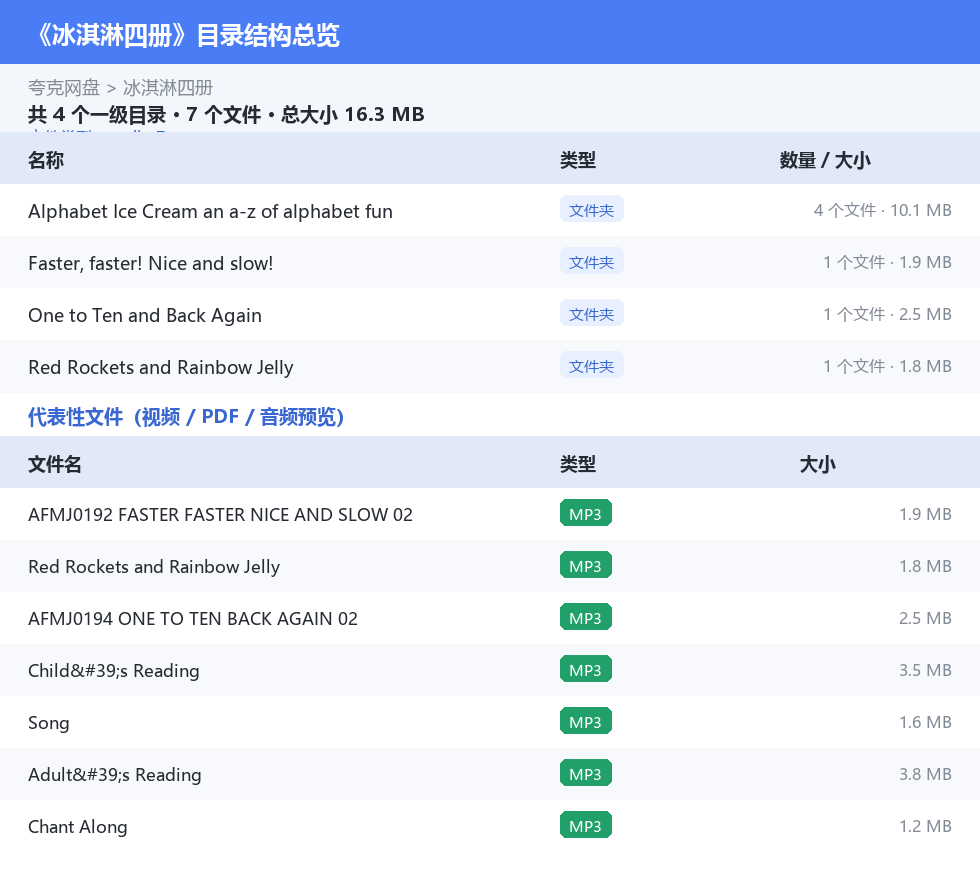
Task: Click MP3 badge of Adult&#39;s Reading
Action: click(x=586, y=773)
